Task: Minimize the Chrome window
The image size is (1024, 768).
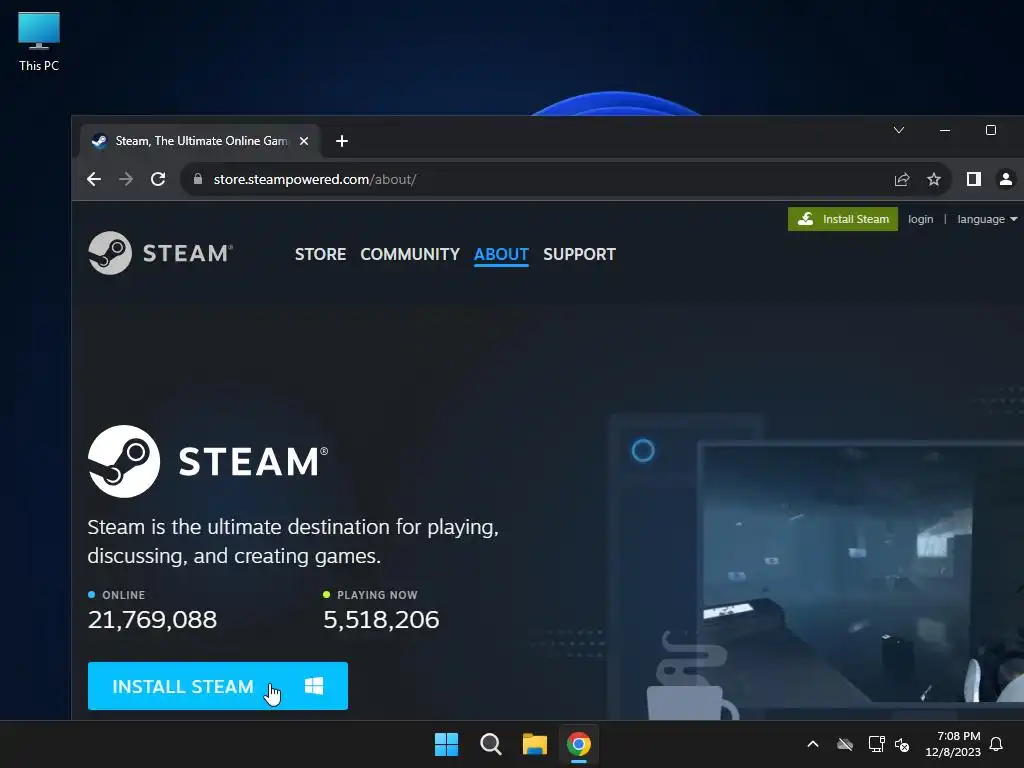Action: click(x=944, y=130)
